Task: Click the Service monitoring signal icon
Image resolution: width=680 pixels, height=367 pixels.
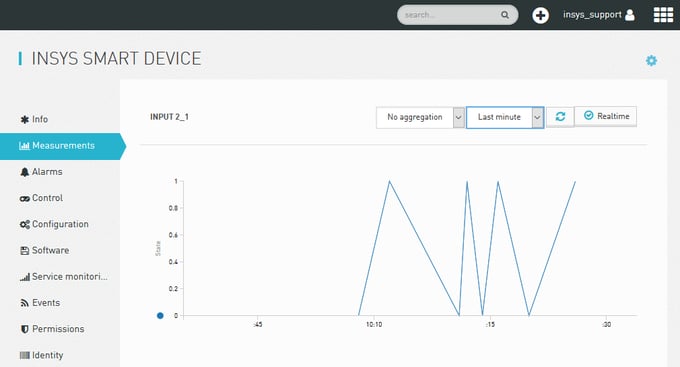Action: [25, 277]
